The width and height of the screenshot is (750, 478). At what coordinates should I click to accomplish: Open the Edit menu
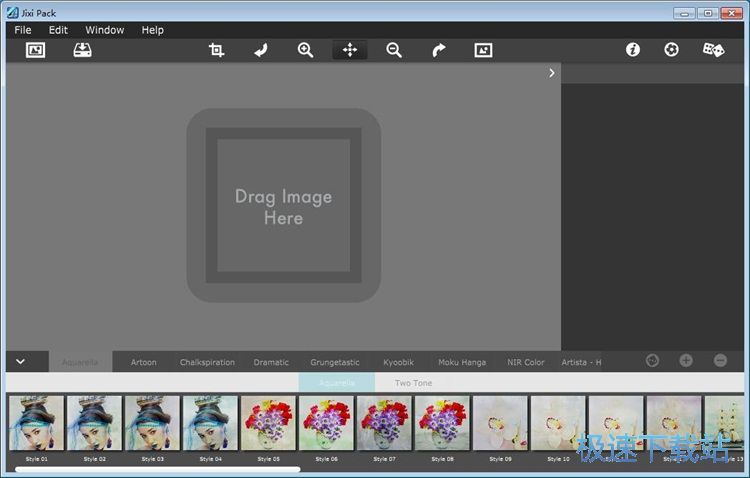(58, 30)
